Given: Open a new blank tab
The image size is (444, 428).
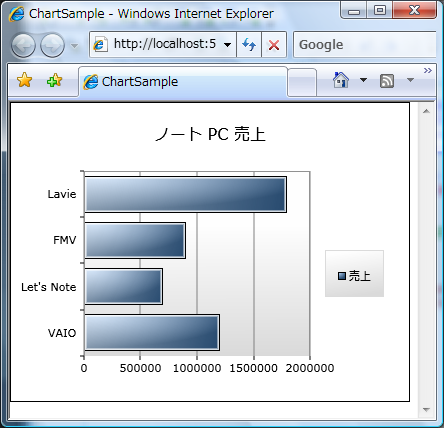Looking at the screenshot, I should (x=302, y=83).
